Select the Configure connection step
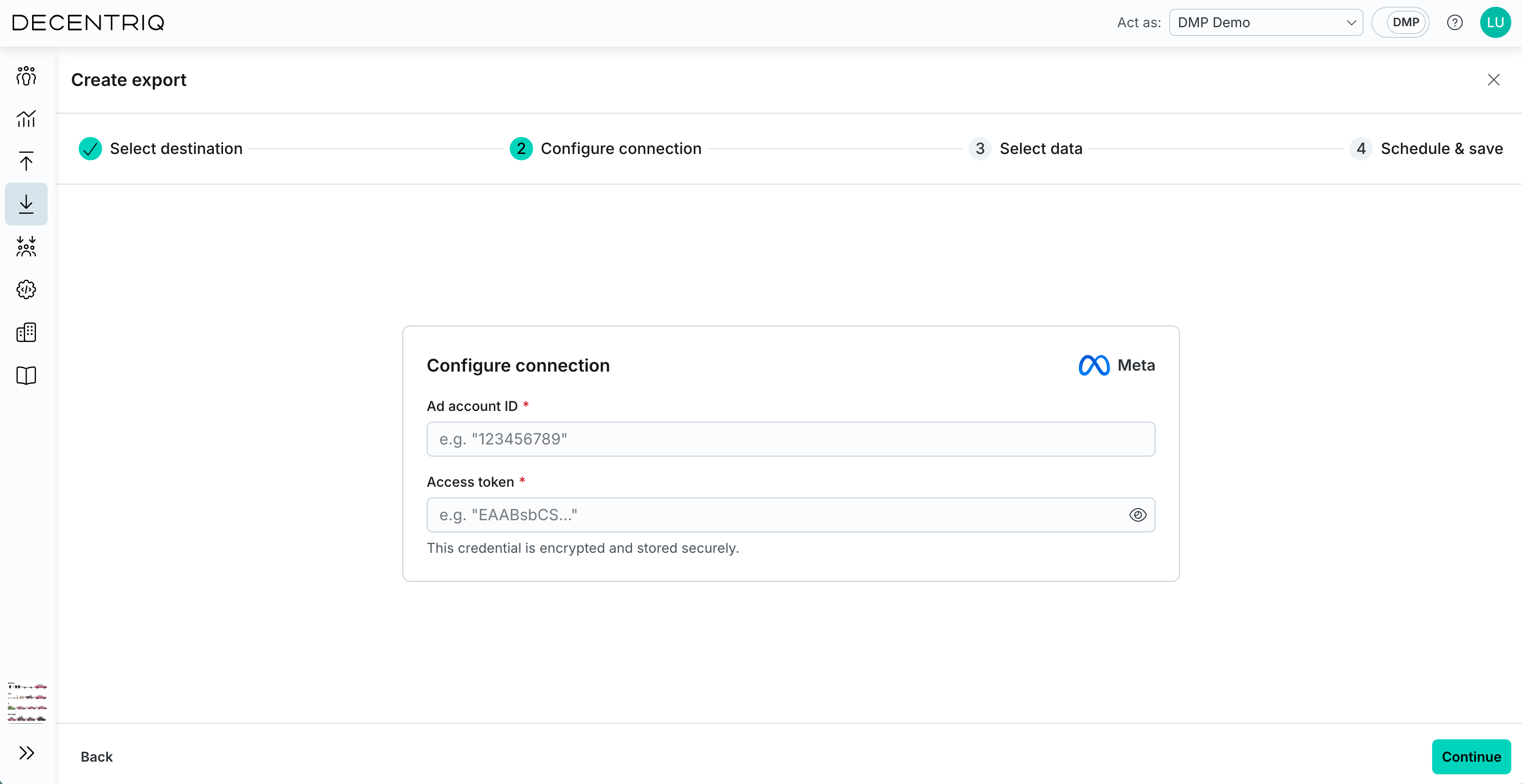This screenshot has width=1522, height=784. pyautogui.click(x=605, y=148)
